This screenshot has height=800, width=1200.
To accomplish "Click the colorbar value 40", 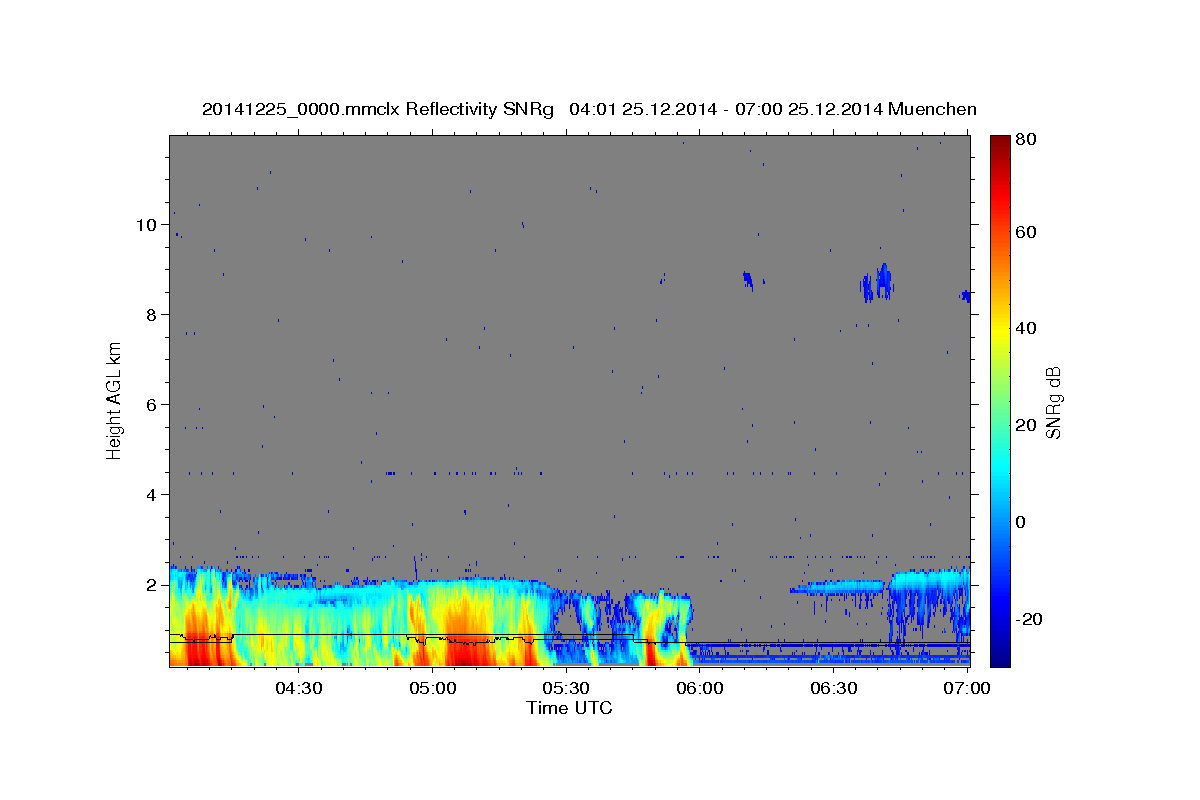I will [1025, 328].
